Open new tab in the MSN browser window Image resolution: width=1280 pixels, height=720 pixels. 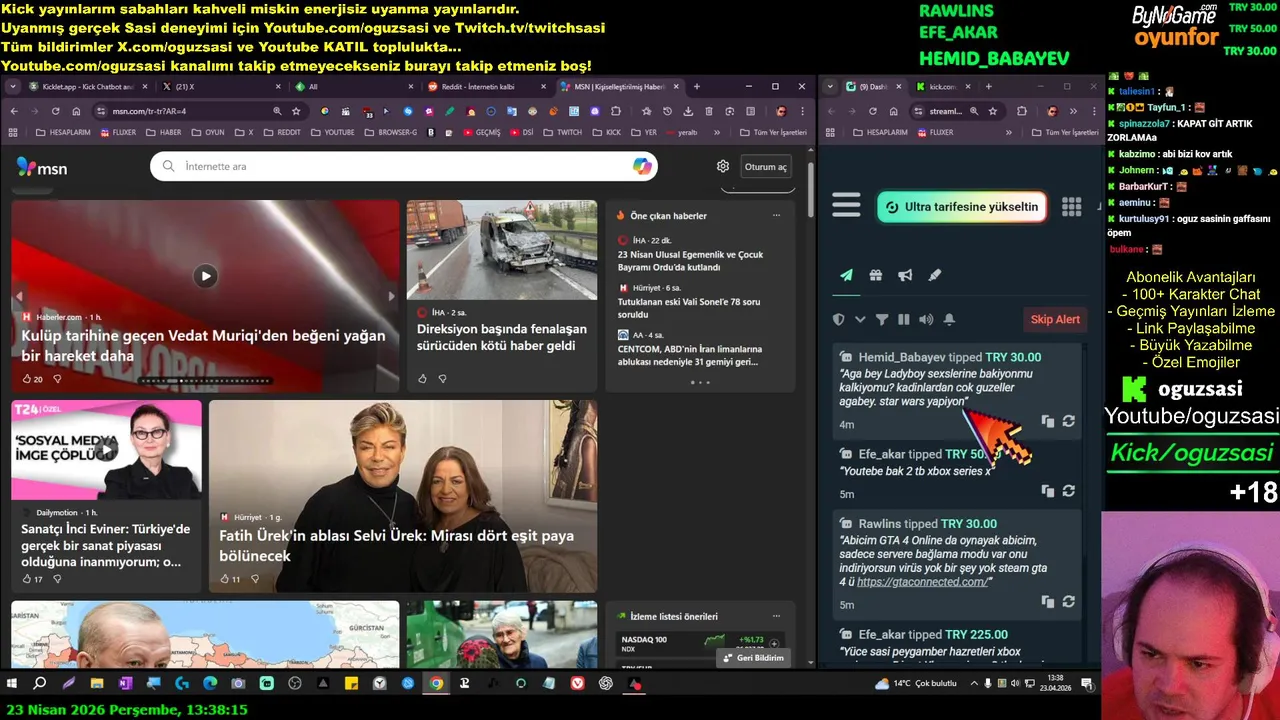coord(697,87)
